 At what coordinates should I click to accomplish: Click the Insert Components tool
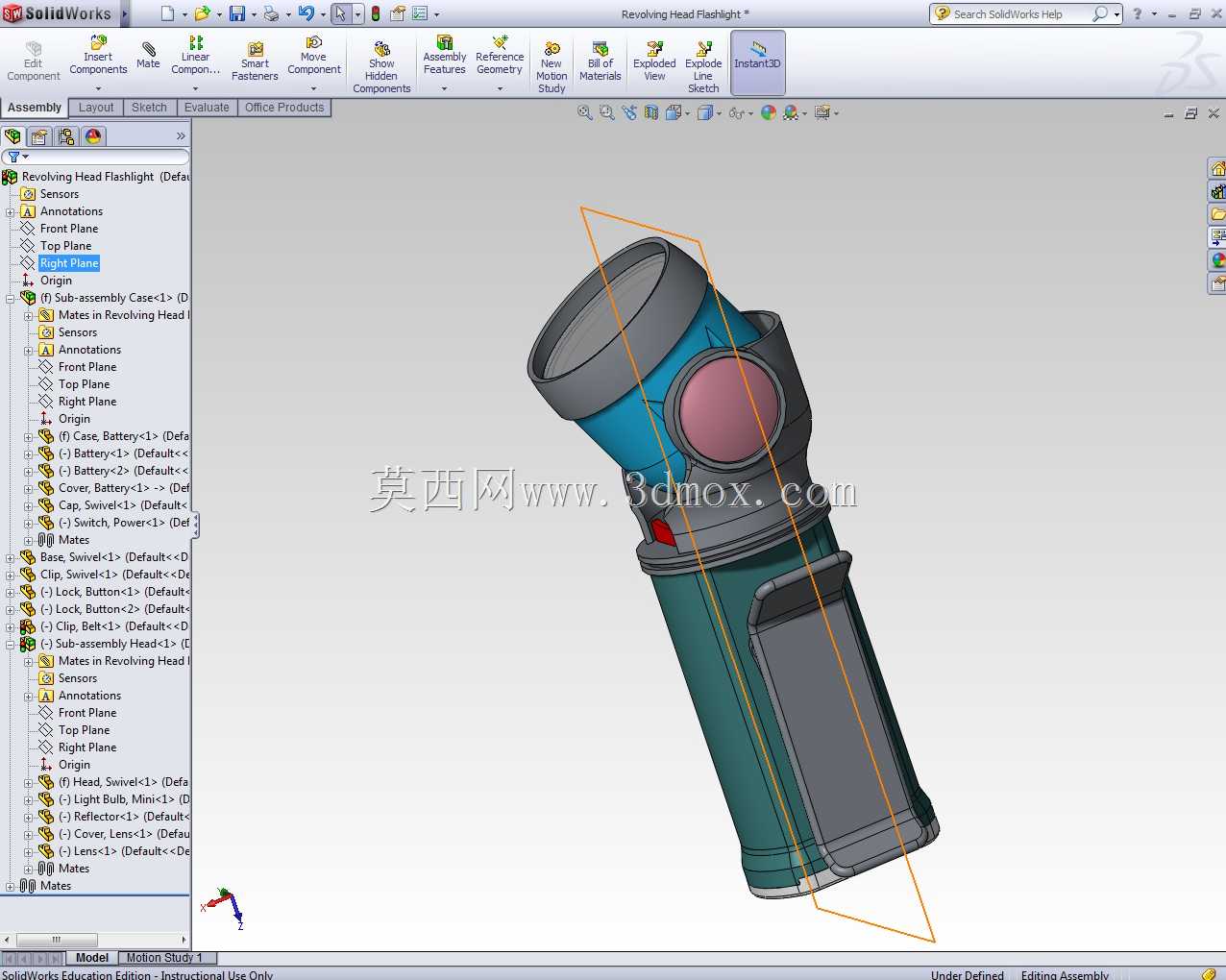coord(98,56)
